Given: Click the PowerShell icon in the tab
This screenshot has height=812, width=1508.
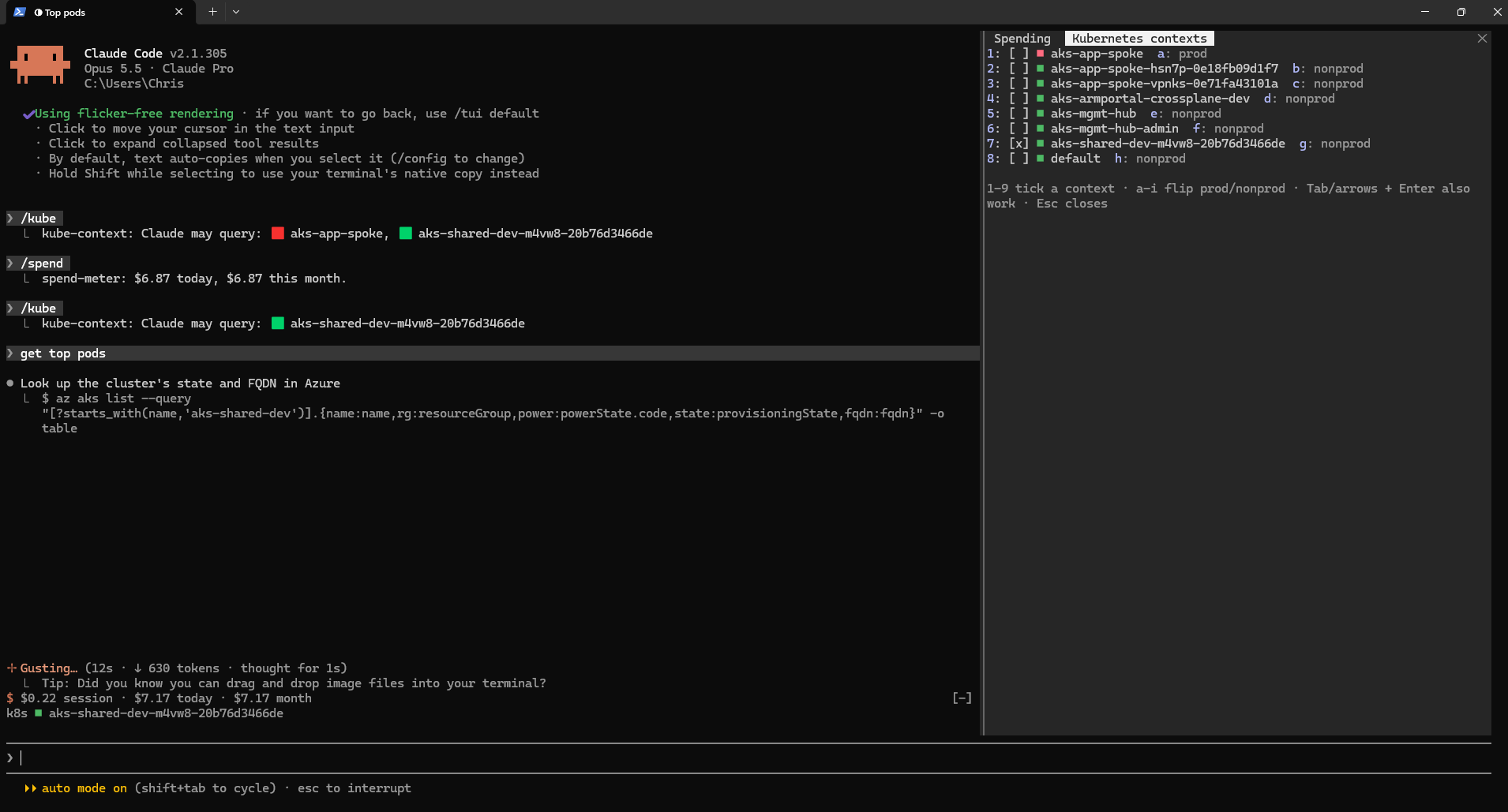Looking at the screenshot, I should [x=20, y=12].
